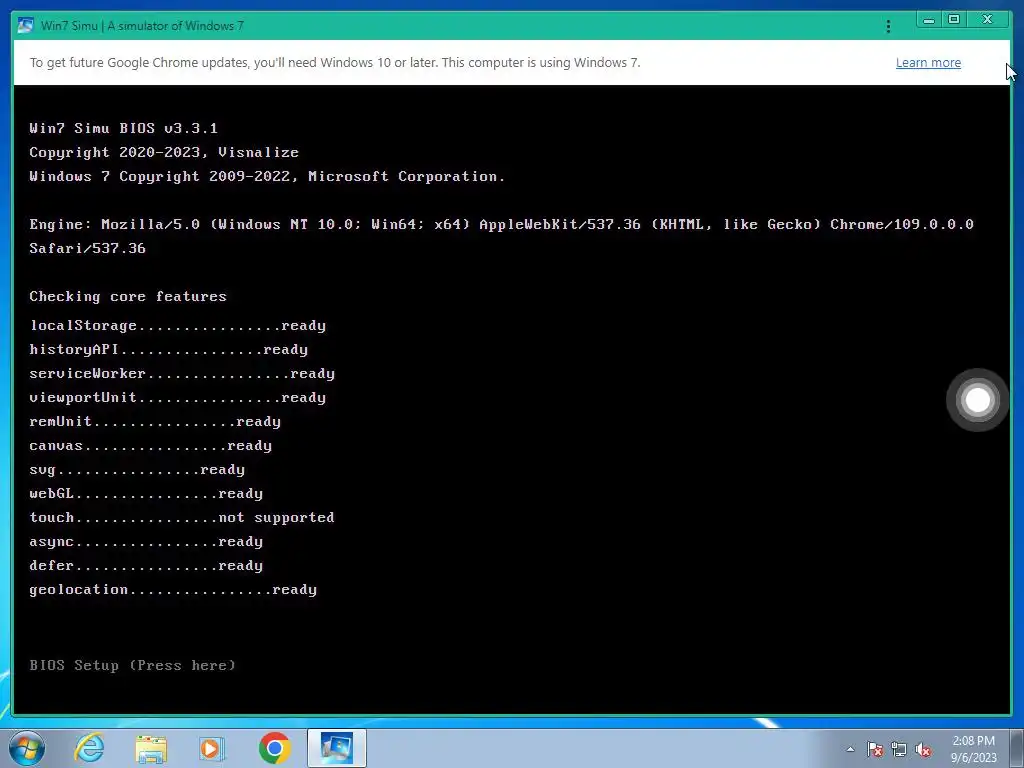Viewport: 1024px width, 768px height.
Task: Maximize the Win7 Simu window
Action: (x=954, y=20)
